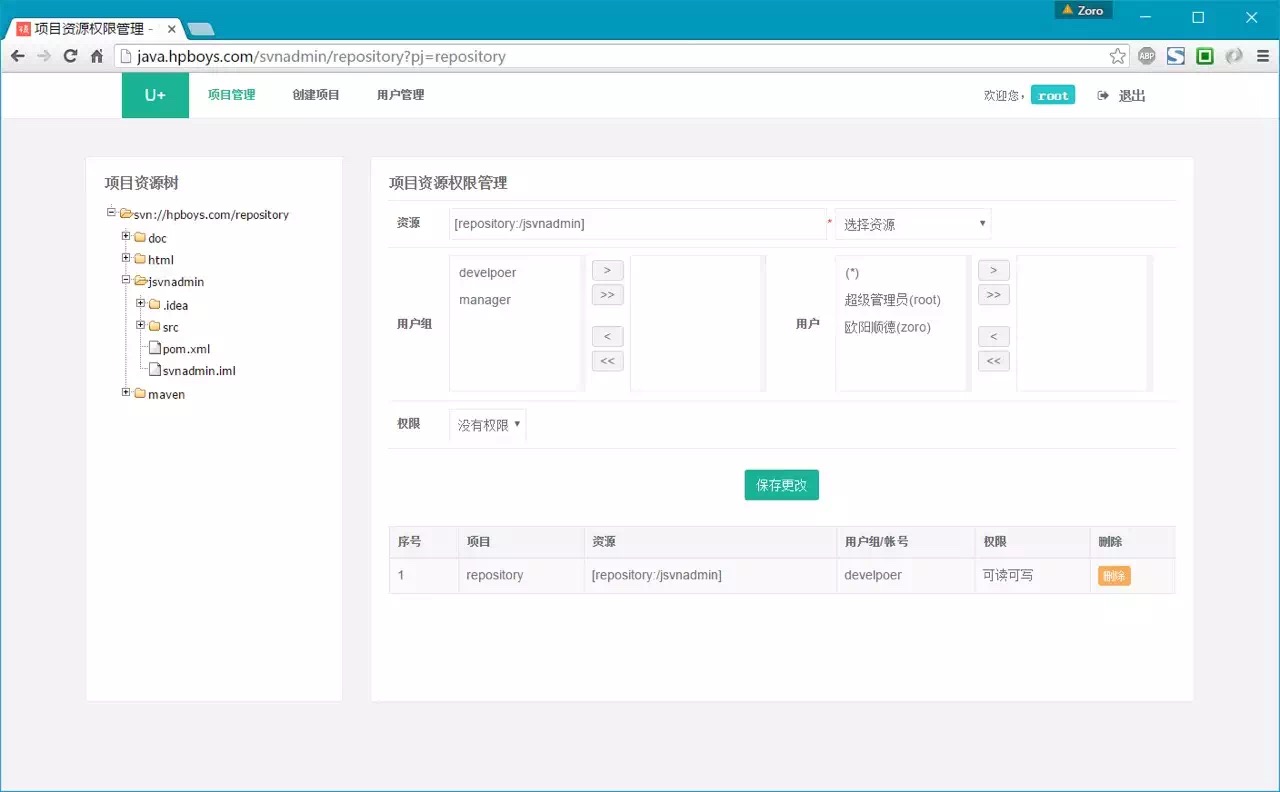The height and width of the screenshot is (792, 1280).
Task: Click repository cell in table row
Action: (x=521, y=575)
